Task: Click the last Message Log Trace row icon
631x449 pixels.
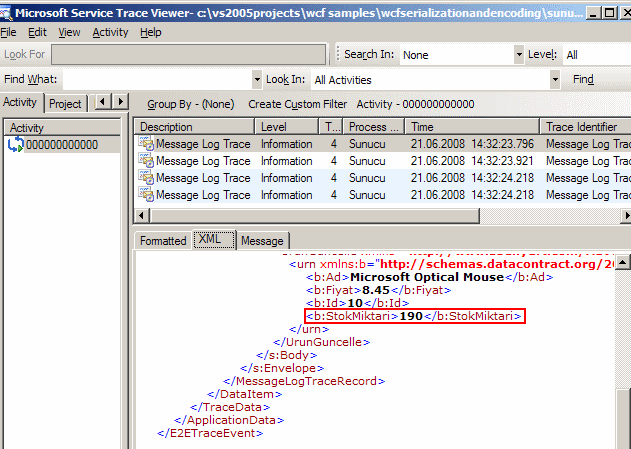Action: [146, 195]
